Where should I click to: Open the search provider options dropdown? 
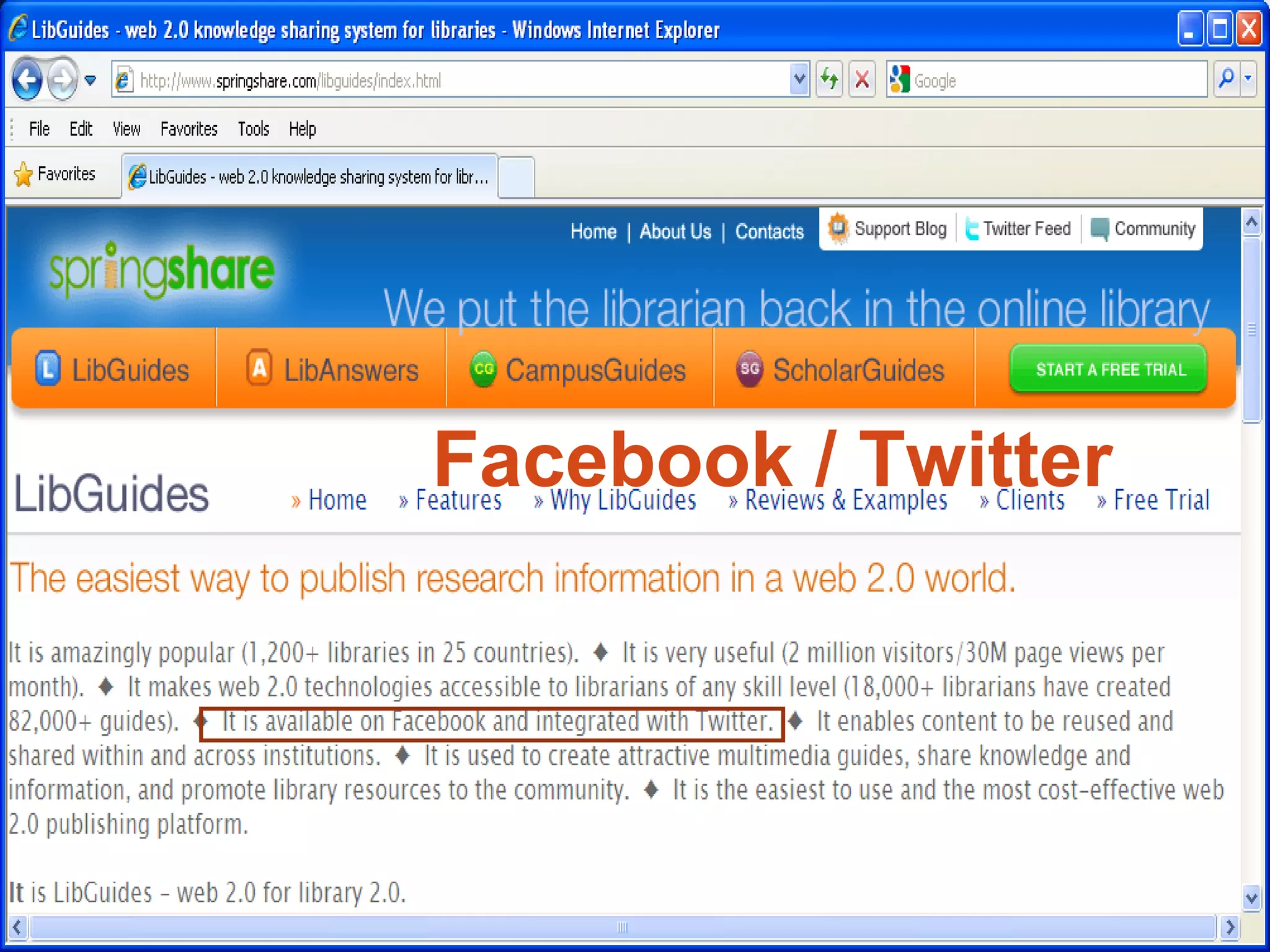pos(1248,79)
